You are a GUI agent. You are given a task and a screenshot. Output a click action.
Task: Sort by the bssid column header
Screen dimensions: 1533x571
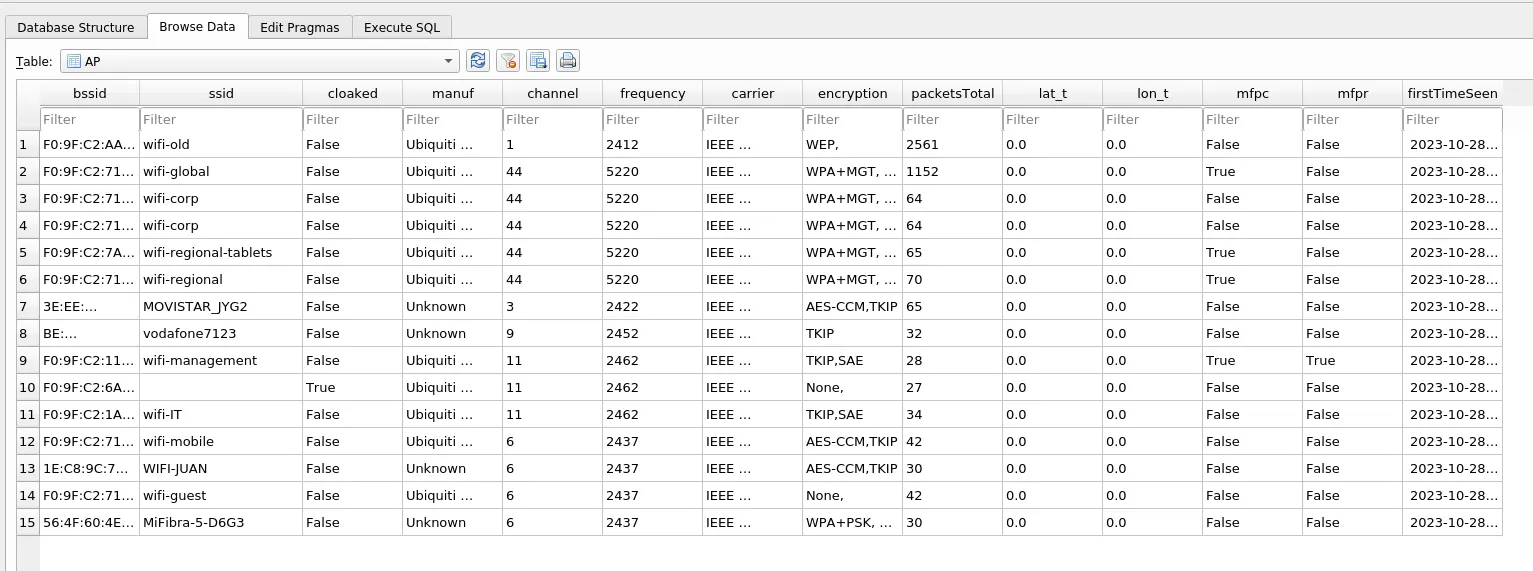coord(90,93)
